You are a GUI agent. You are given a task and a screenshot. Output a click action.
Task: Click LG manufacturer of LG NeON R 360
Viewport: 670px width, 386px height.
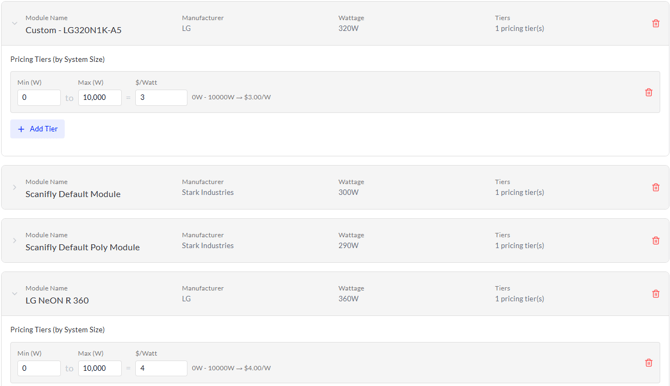(x=186, y=299)
